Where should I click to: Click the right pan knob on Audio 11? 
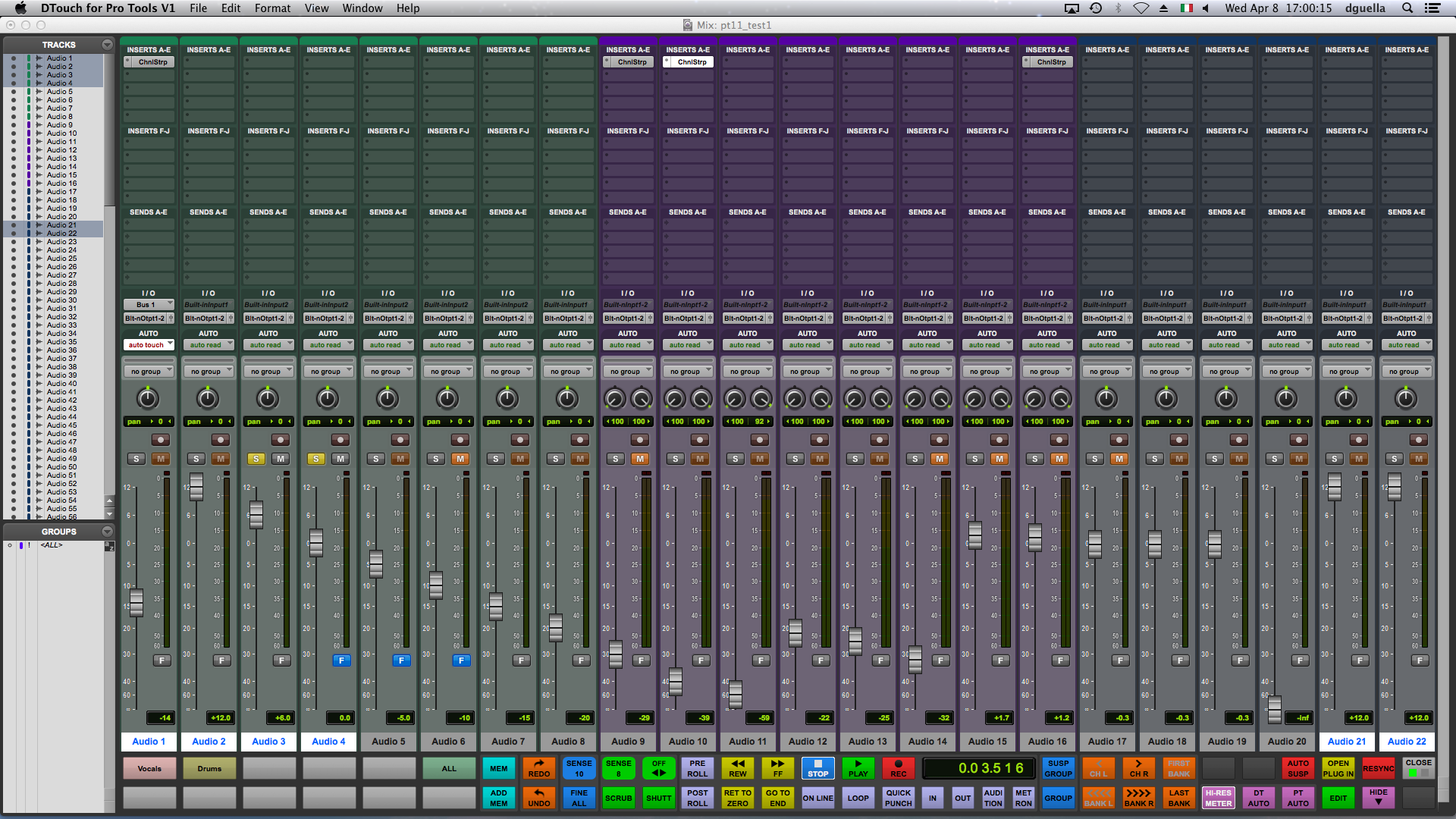coord(761,398)
